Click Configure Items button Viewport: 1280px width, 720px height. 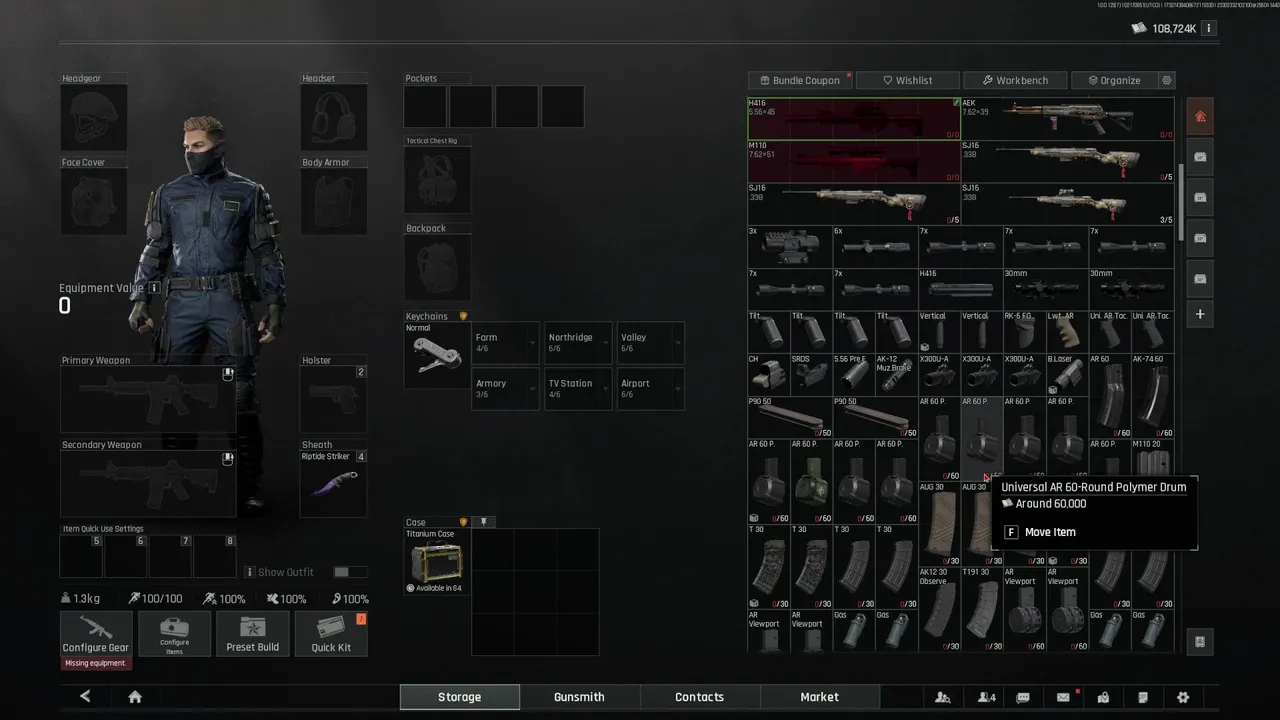click(x=174, y=634)
